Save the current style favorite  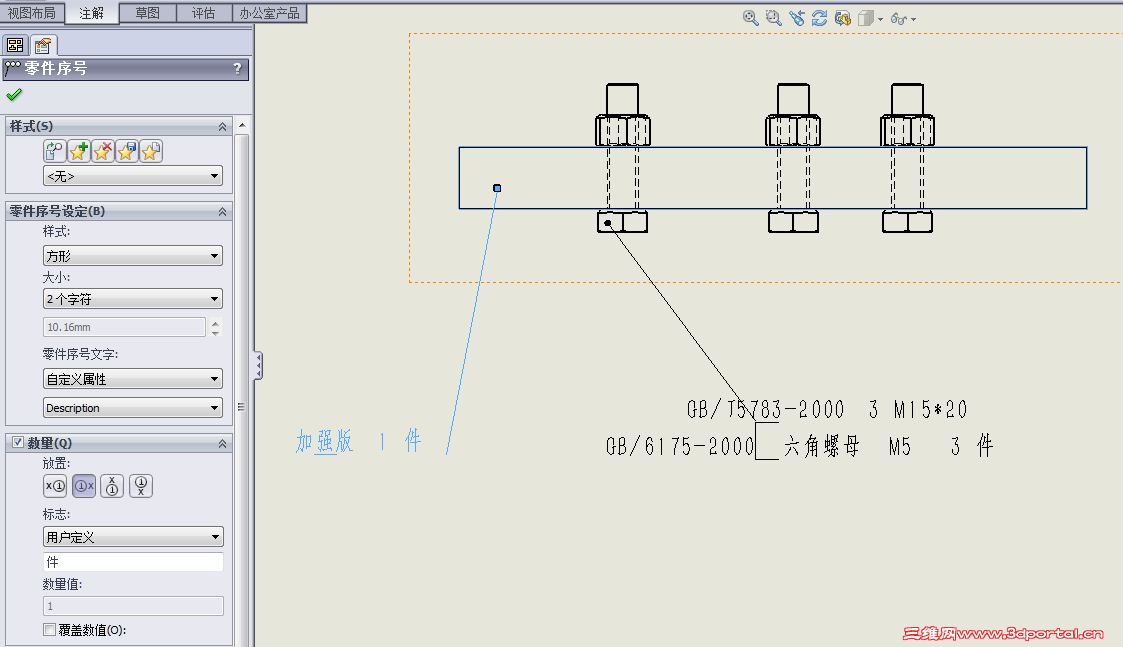(127, 151)
